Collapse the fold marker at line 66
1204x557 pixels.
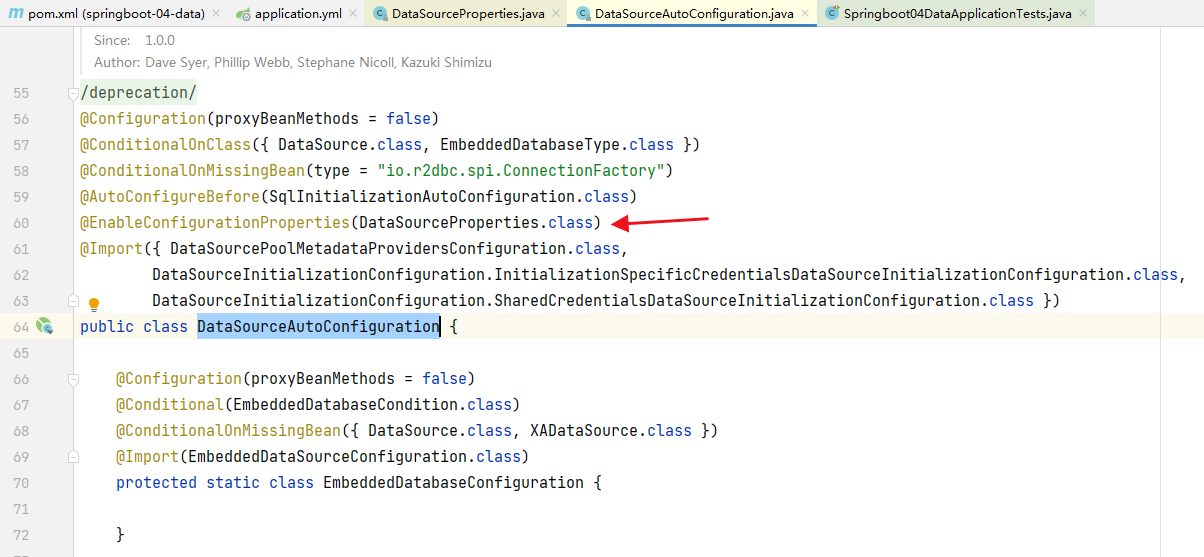tap(72, 379)
